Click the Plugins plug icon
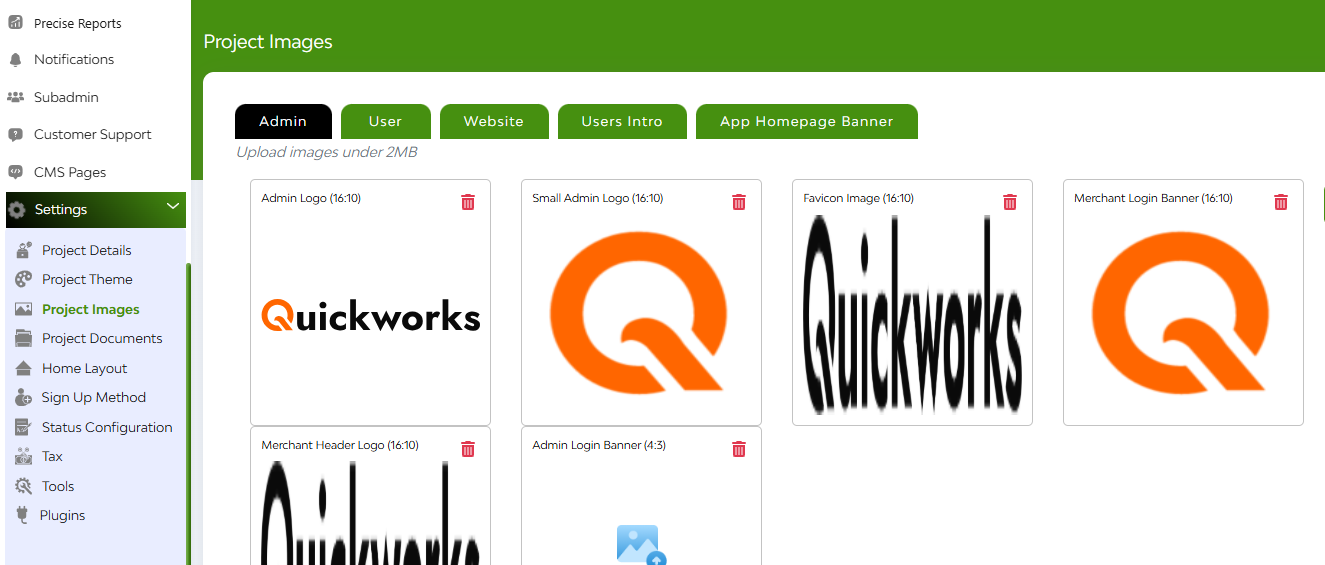Viewport: 1325px width, 565px height. pos(23,516)
